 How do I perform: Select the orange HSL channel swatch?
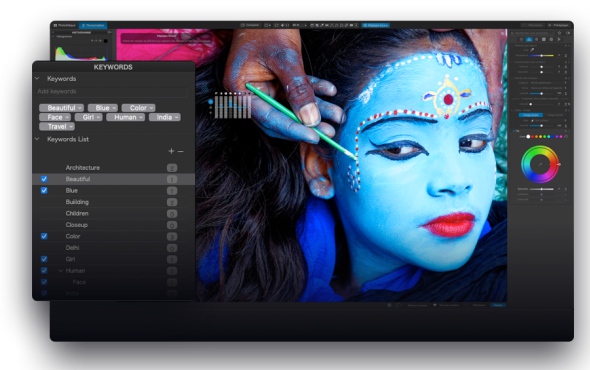(537, 137)
